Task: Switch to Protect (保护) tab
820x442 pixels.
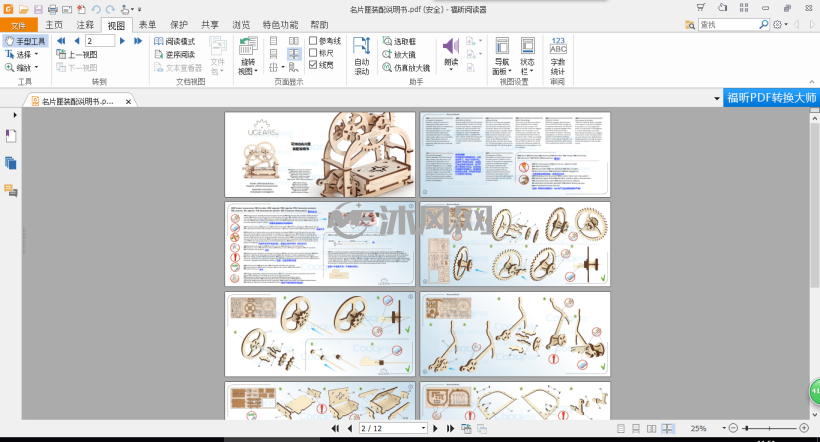Action: 179,25
